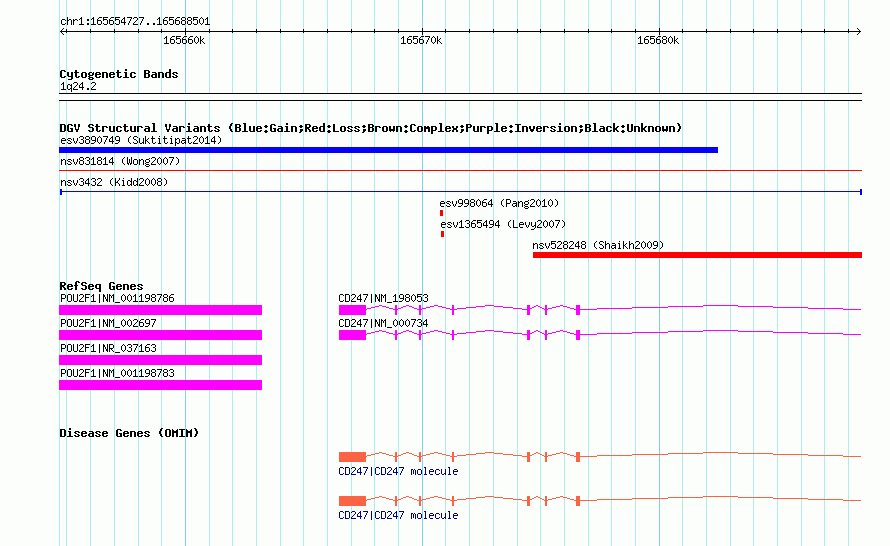
Task: Click the first exon block of CD247|NM_000734
Action: click(352, 335)
